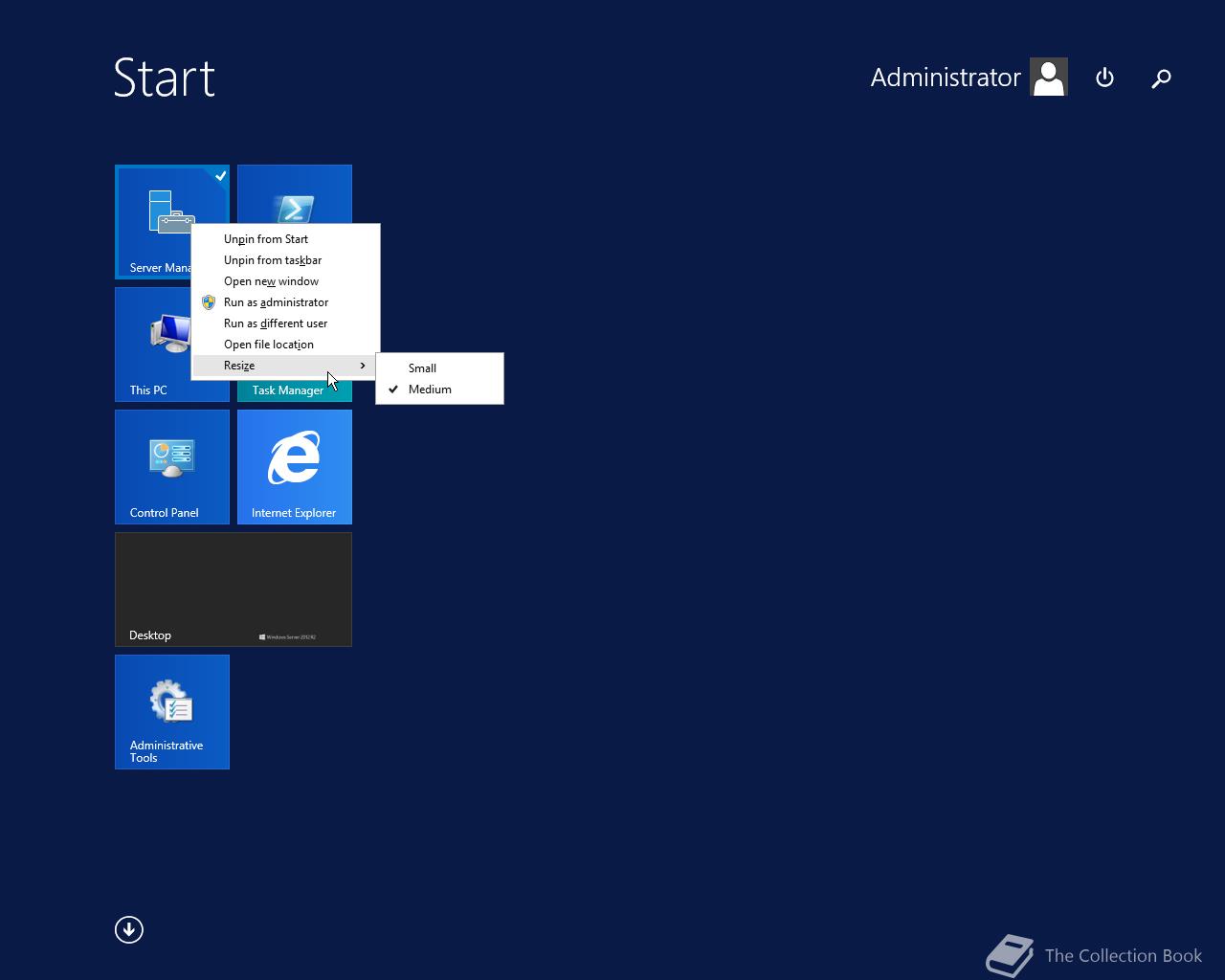Set tile size to Small
This screenshot has height=980, width=1225.
(439, 368)
